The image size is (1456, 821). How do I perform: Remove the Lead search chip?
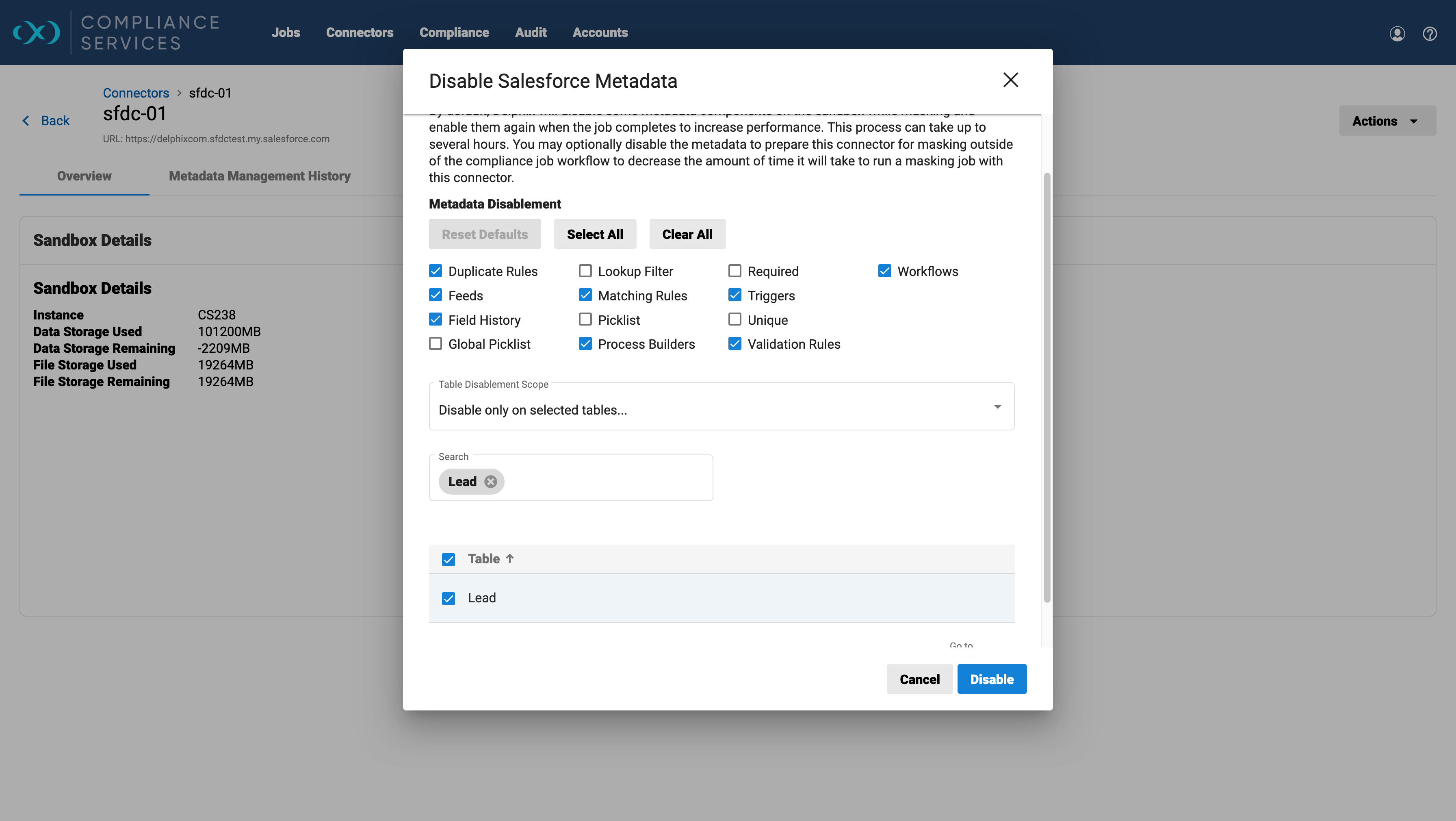pos(491,481)
